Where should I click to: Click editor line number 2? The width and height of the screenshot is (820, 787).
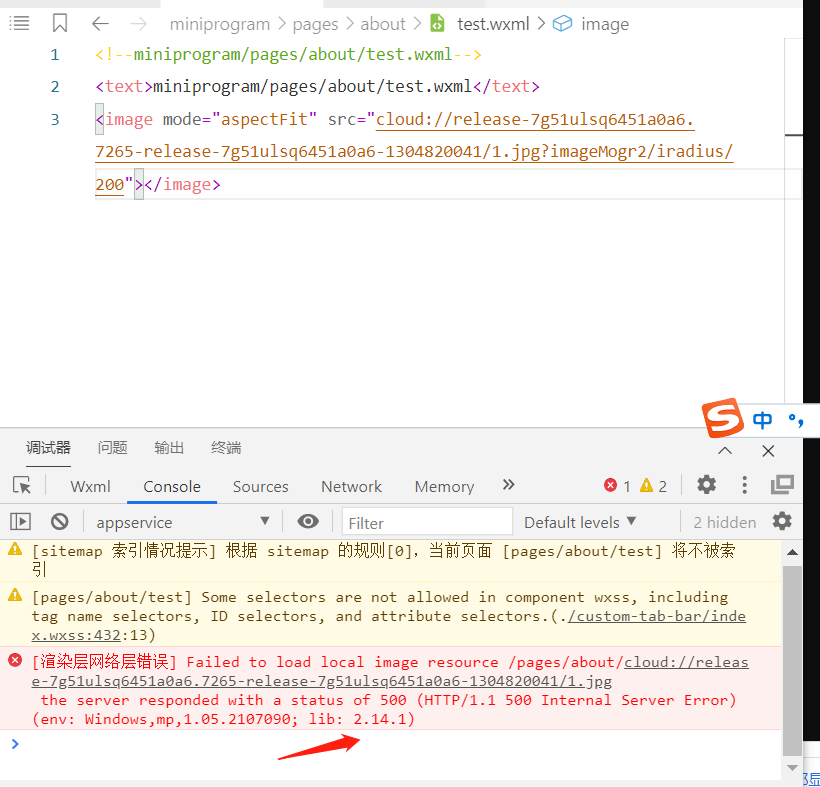[x=55, y=87]
